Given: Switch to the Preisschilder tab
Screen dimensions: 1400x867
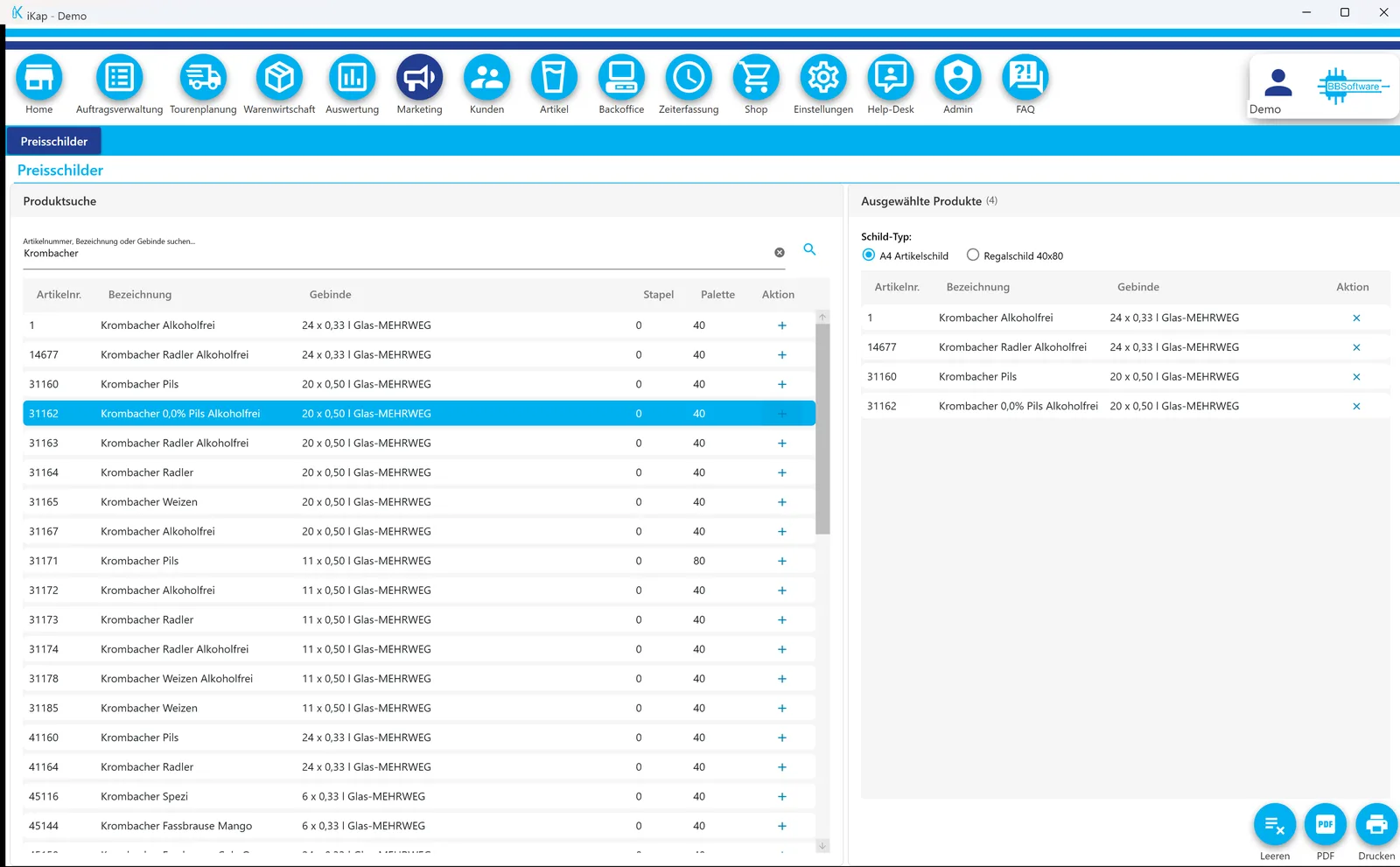Looking at the screenshot, I should click(54, 141).
